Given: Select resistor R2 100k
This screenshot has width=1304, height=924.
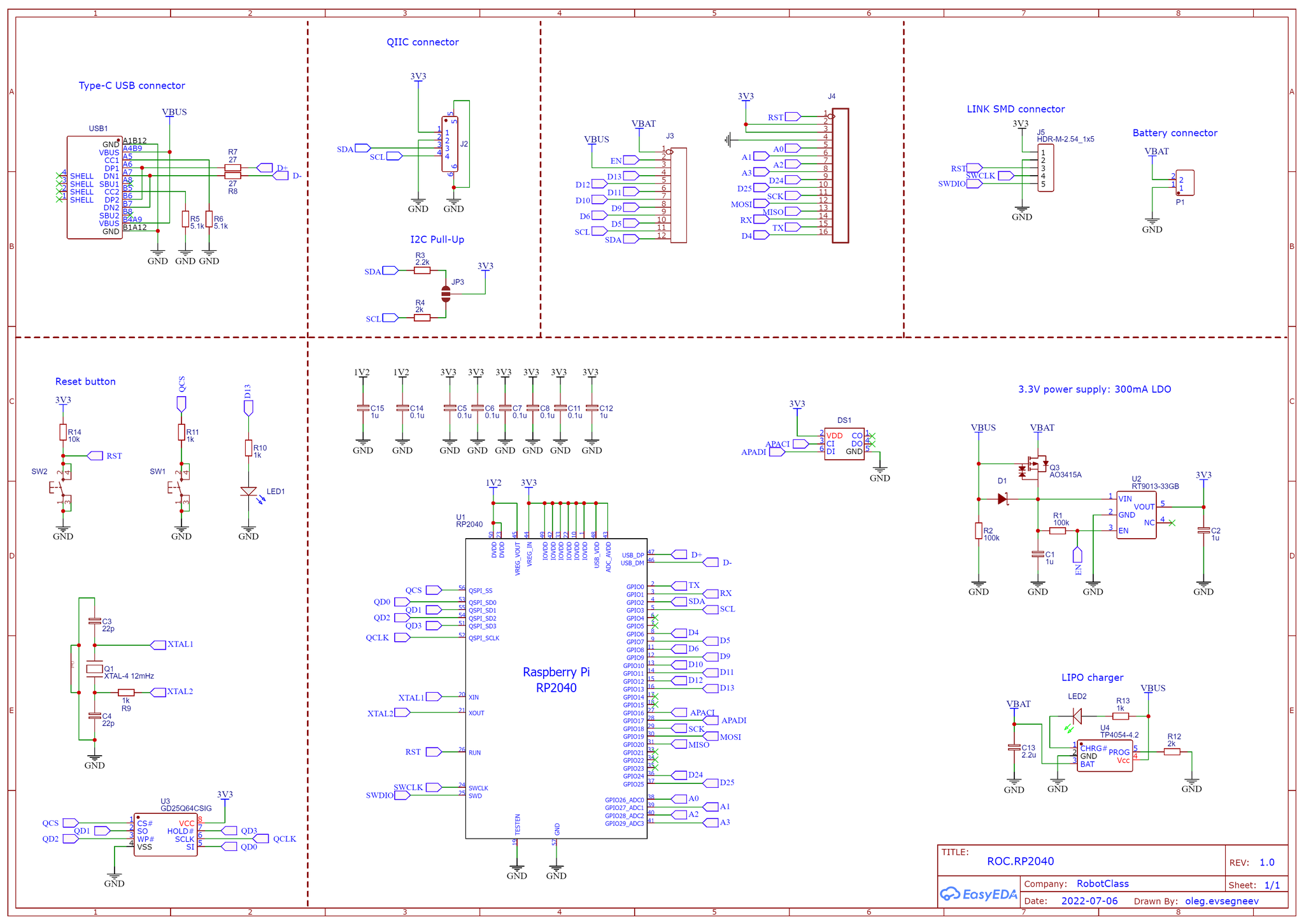Looking at the screenshot, I should point(979,530).
